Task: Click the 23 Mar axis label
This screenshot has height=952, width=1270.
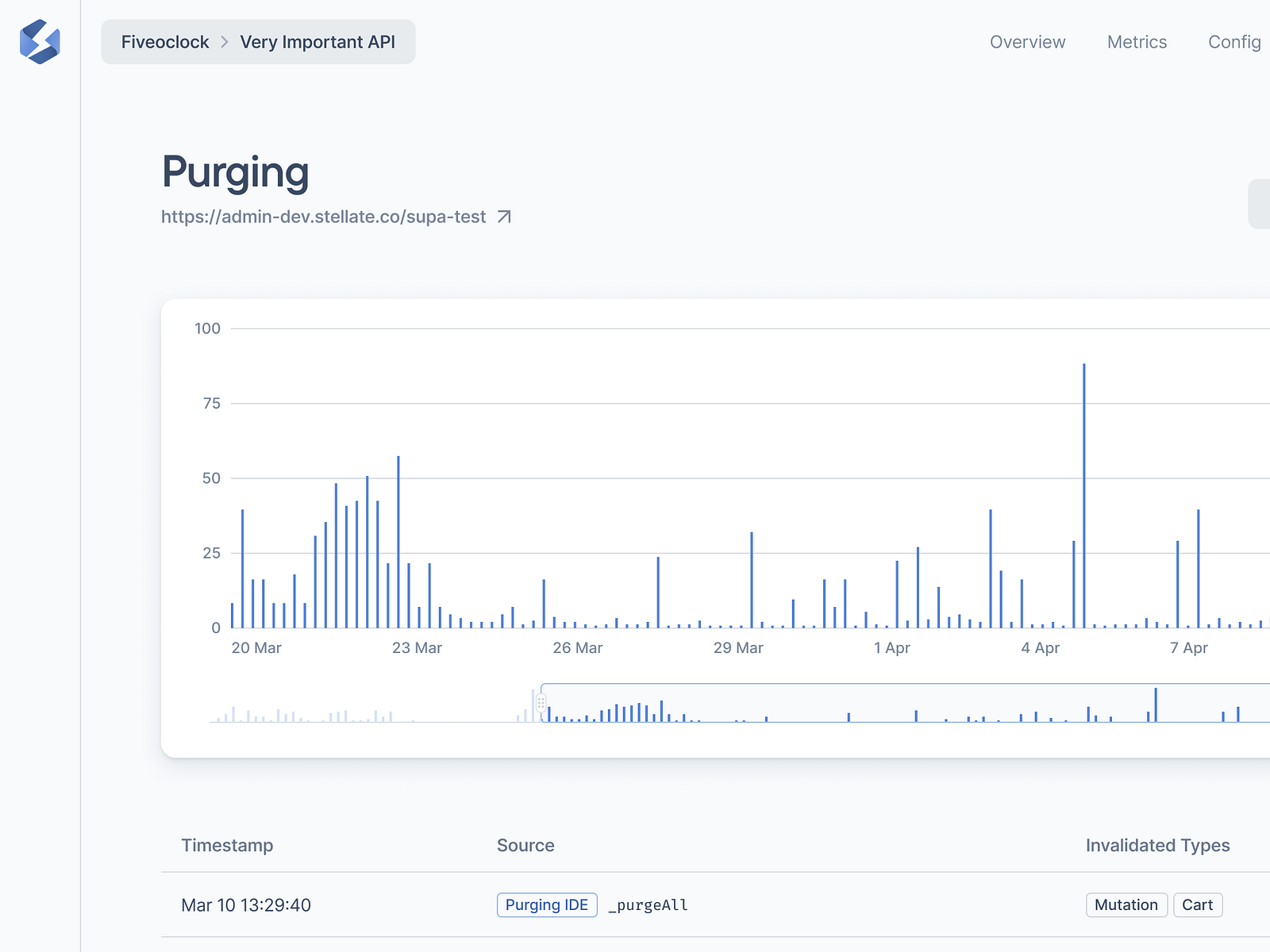Action: pyautogui.click(x=417, y=648)
